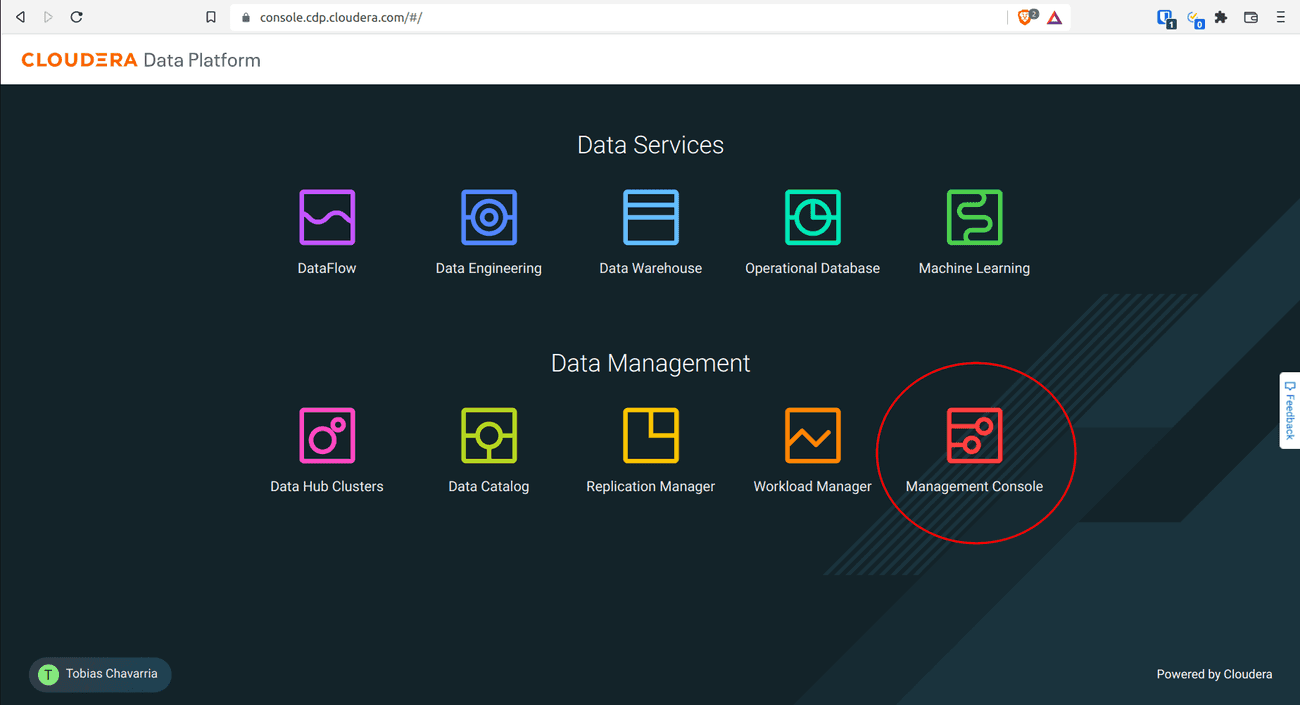This screenshot has width=1300, height=705.
Task: Click the Brave Shields lion icon
Action: tap(1026, 16)
